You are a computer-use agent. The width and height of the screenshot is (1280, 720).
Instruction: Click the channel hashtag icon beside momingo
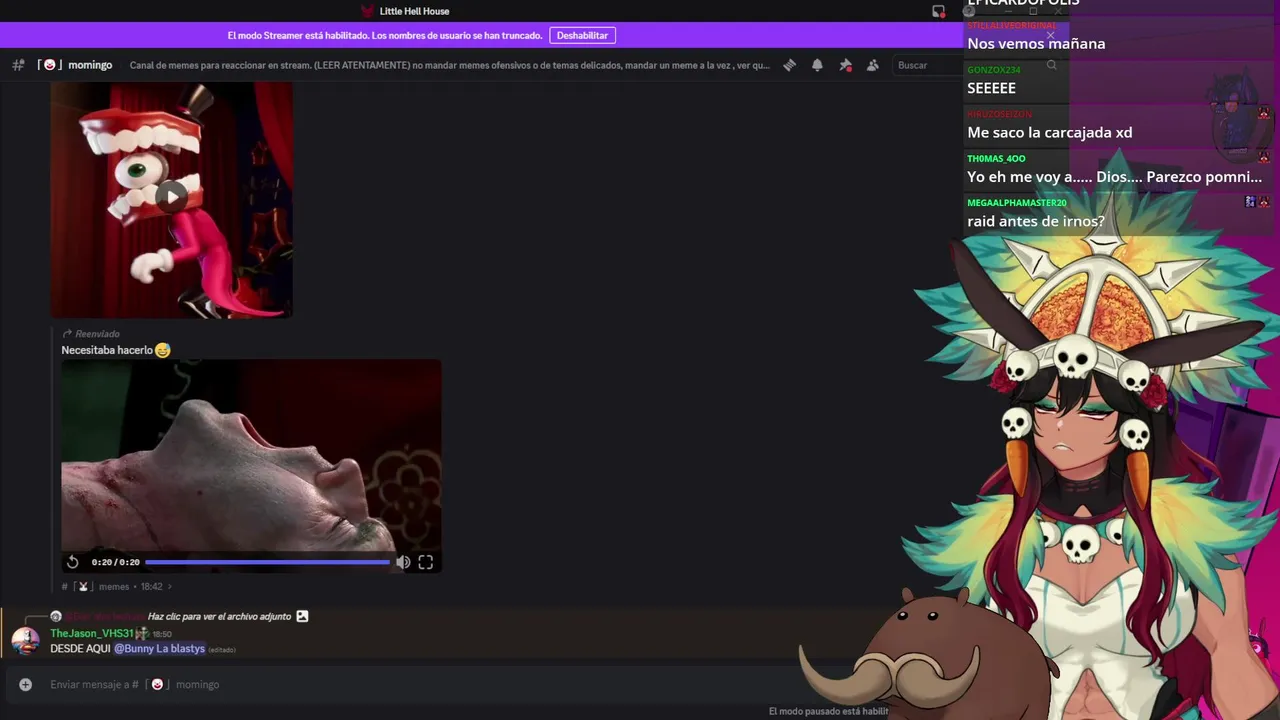click(x=18, y=65)
